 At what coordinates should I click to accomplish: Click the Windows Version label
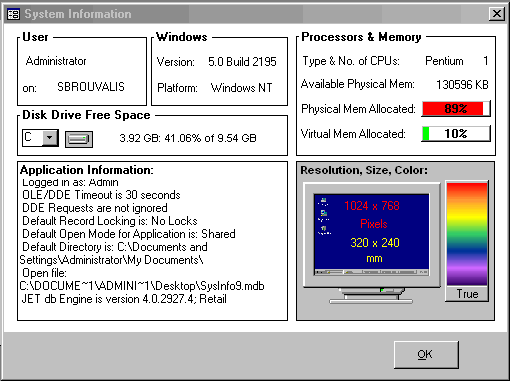click(x=176, y=62)
